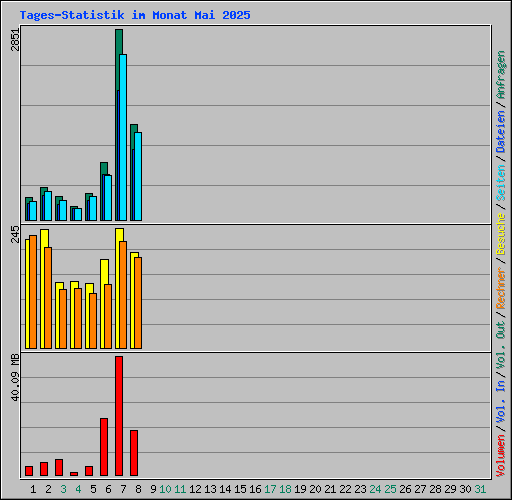Image resolution: width=512 pixels, height=500 pixels.
Task: Click day 28 on the x-axis
Action: tap(435, 489)
